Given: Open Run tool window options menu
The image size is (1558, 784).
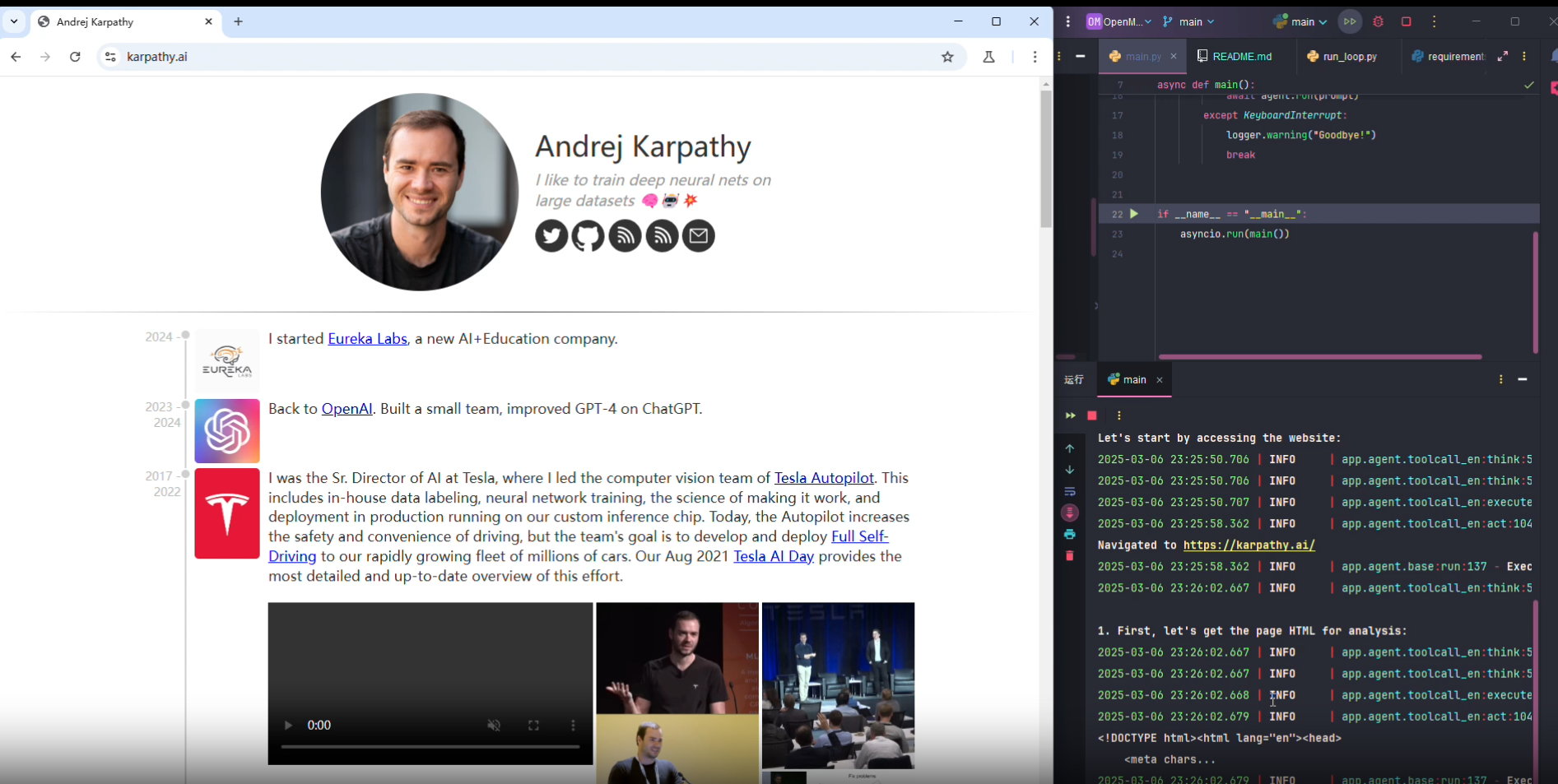Looking at the screenshot, I should pyautogui.click(x=1501, y=379).
